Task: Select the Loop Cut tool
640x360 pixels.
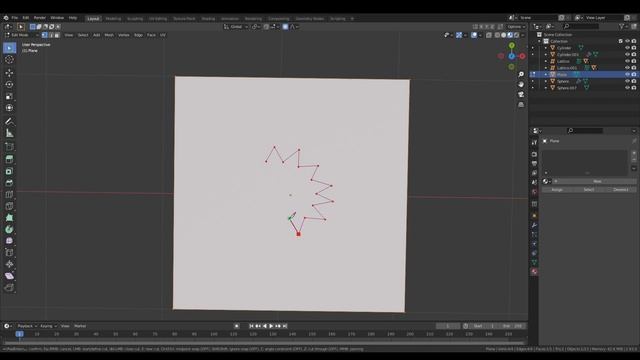Action: coord(9,195)
